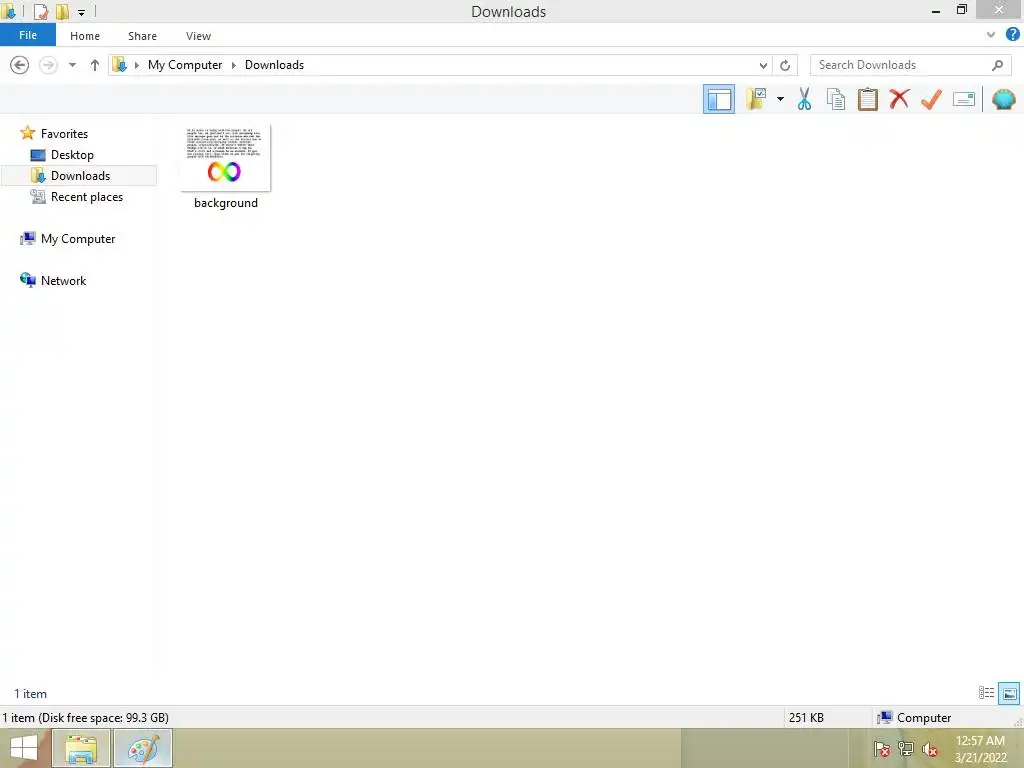Select Desktop in the navigation pane

[72, 155]
